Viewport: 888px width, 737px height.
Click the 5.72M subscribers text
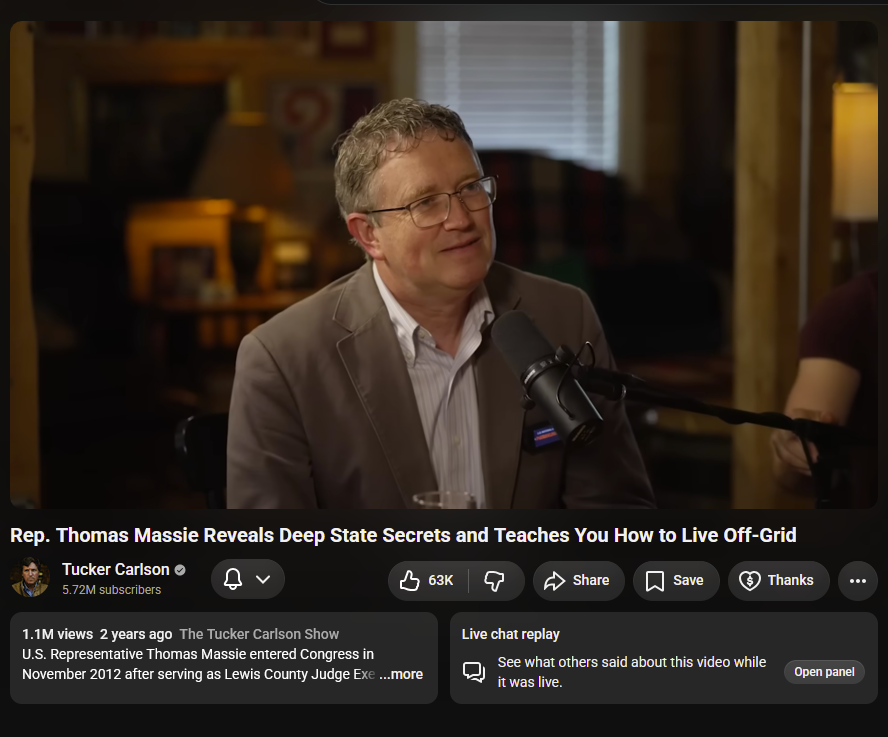pyautogui.click(x=112, y=590)
